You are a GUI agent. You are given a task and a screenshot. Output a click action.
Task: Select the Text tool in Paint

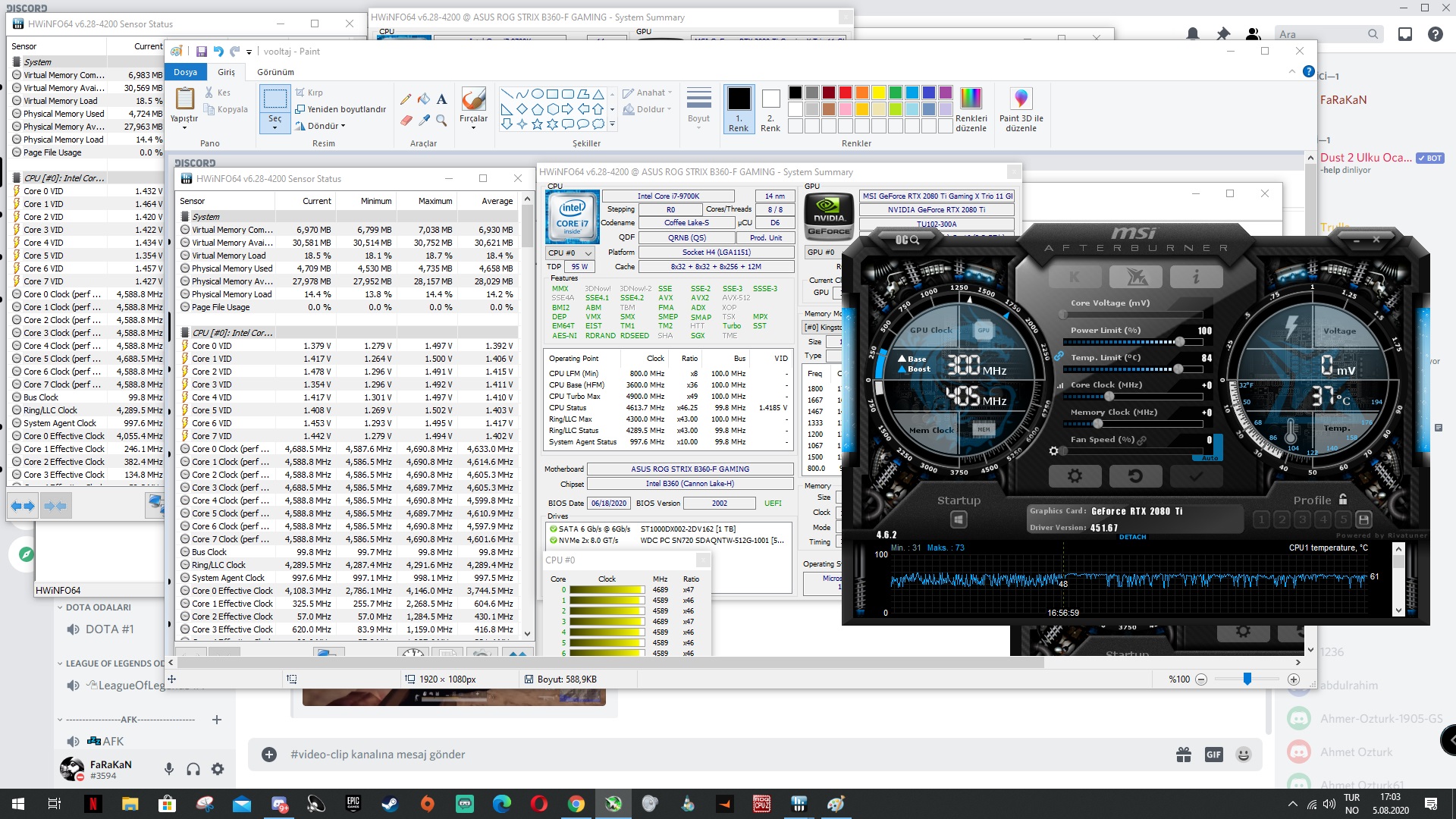[x=441, y=99]
